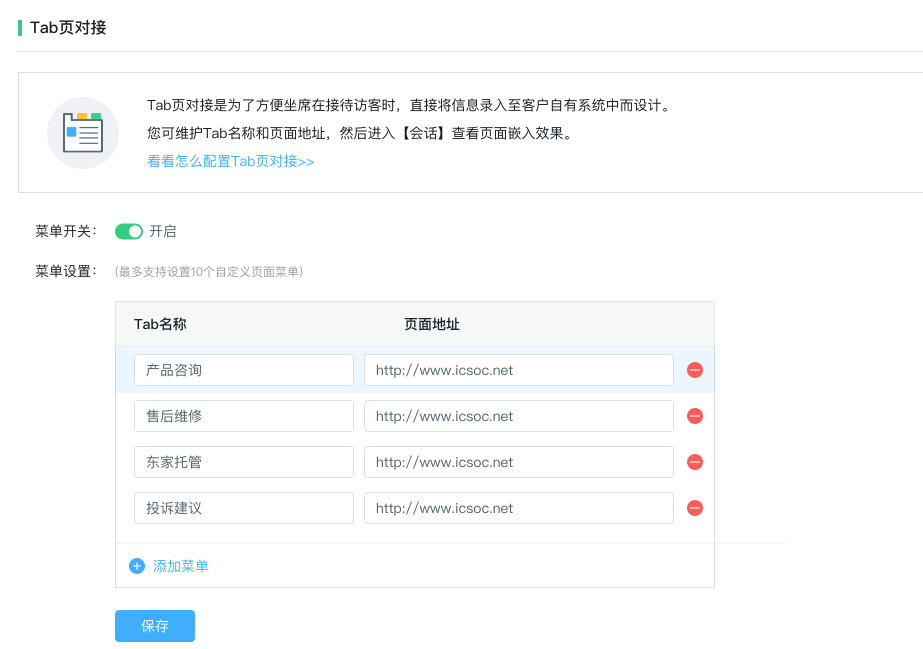This screenshot has width=923, height=649.
Task: Click the 保存 button
Action: [155, 626]
